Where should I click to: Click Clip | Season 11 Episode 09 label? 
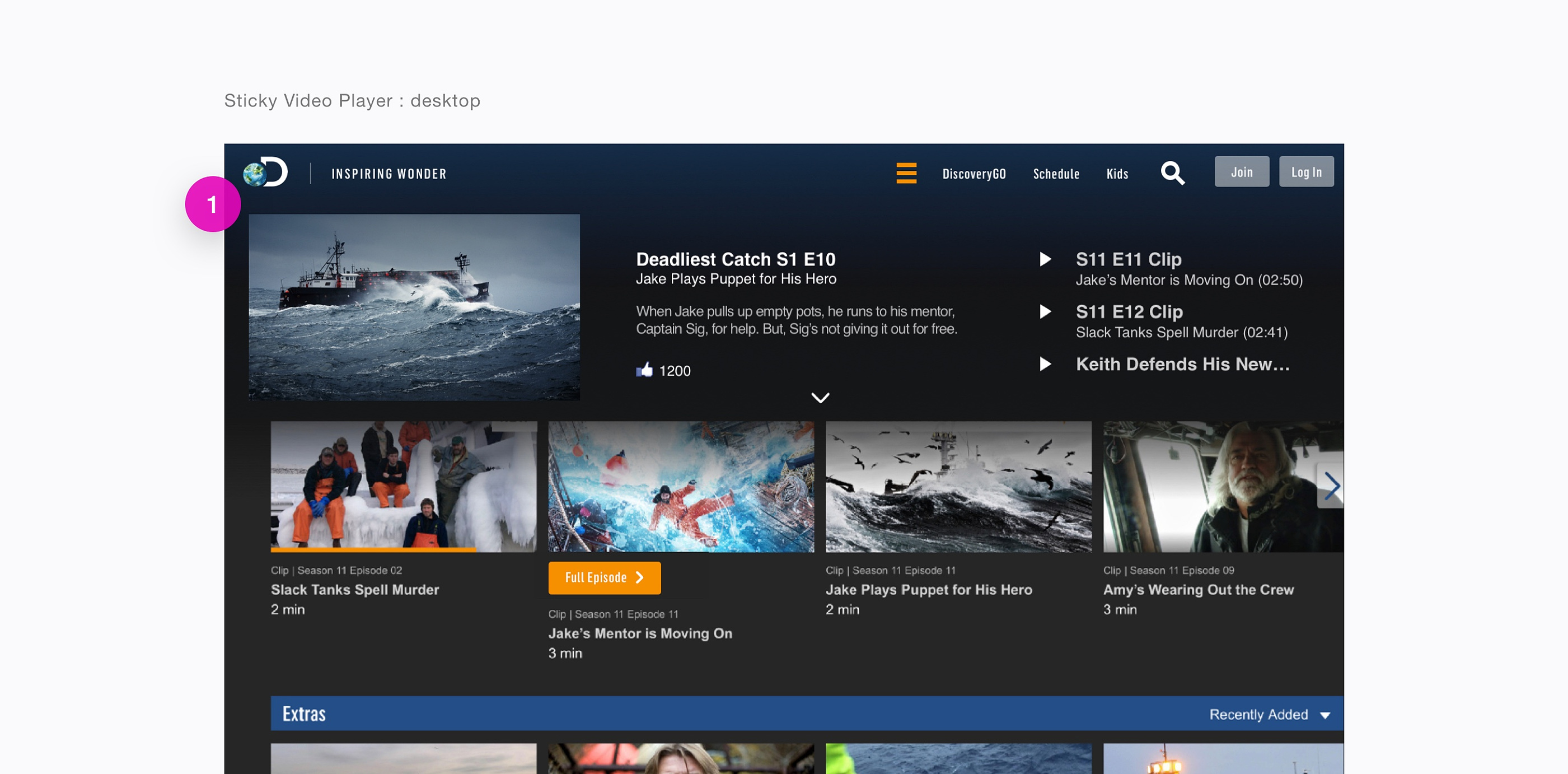pos(1169,571)
